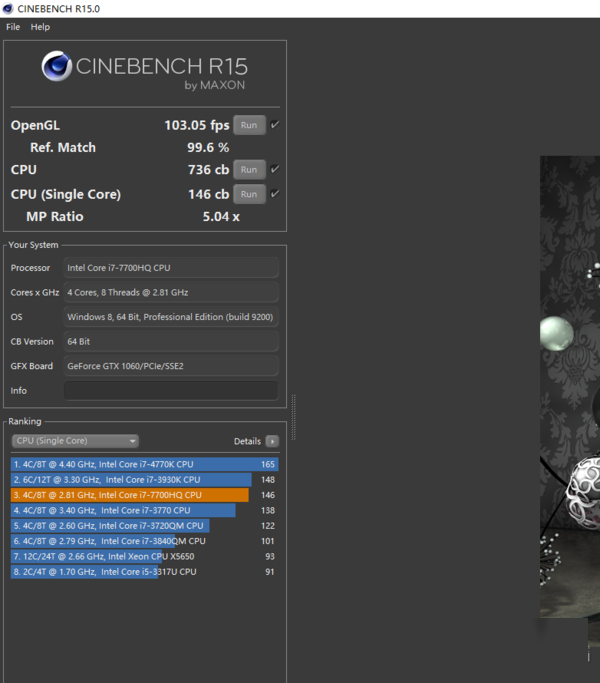Select ranking row 1 i7-4770K CPU
The image size is (600, 683).
pyautogui.click(x=145, y=464)
